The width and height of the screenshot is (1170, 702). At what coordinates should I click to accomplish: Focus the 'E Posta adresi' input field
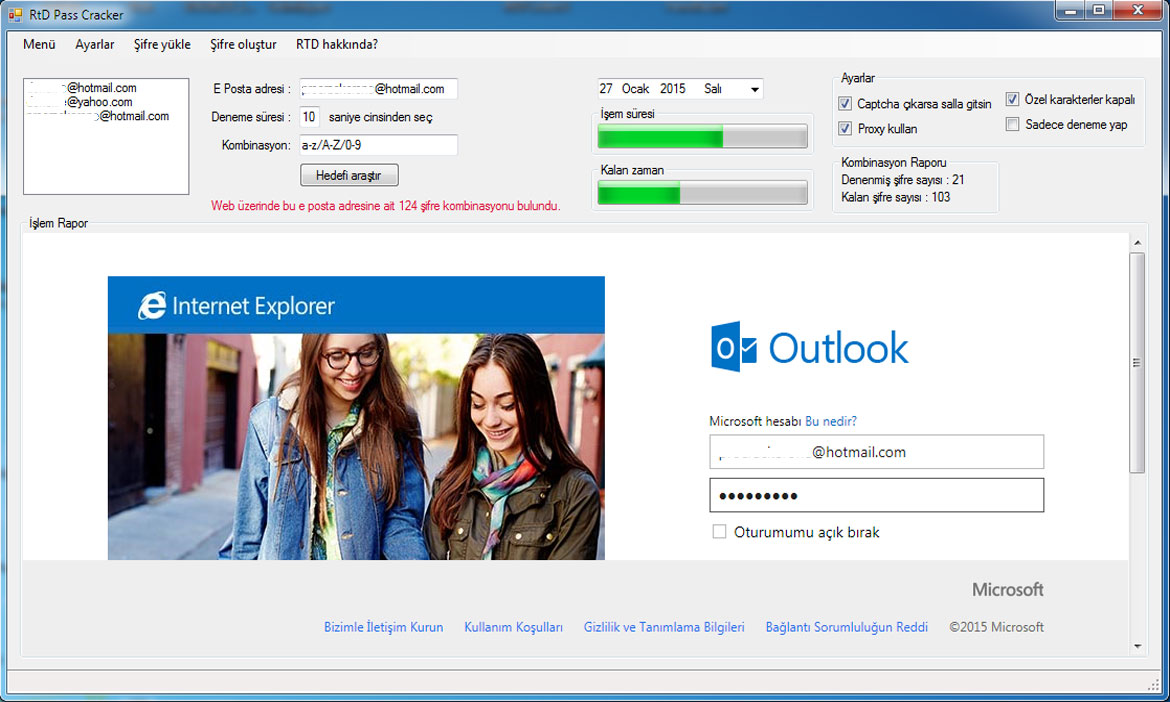[x=378, y=89]
